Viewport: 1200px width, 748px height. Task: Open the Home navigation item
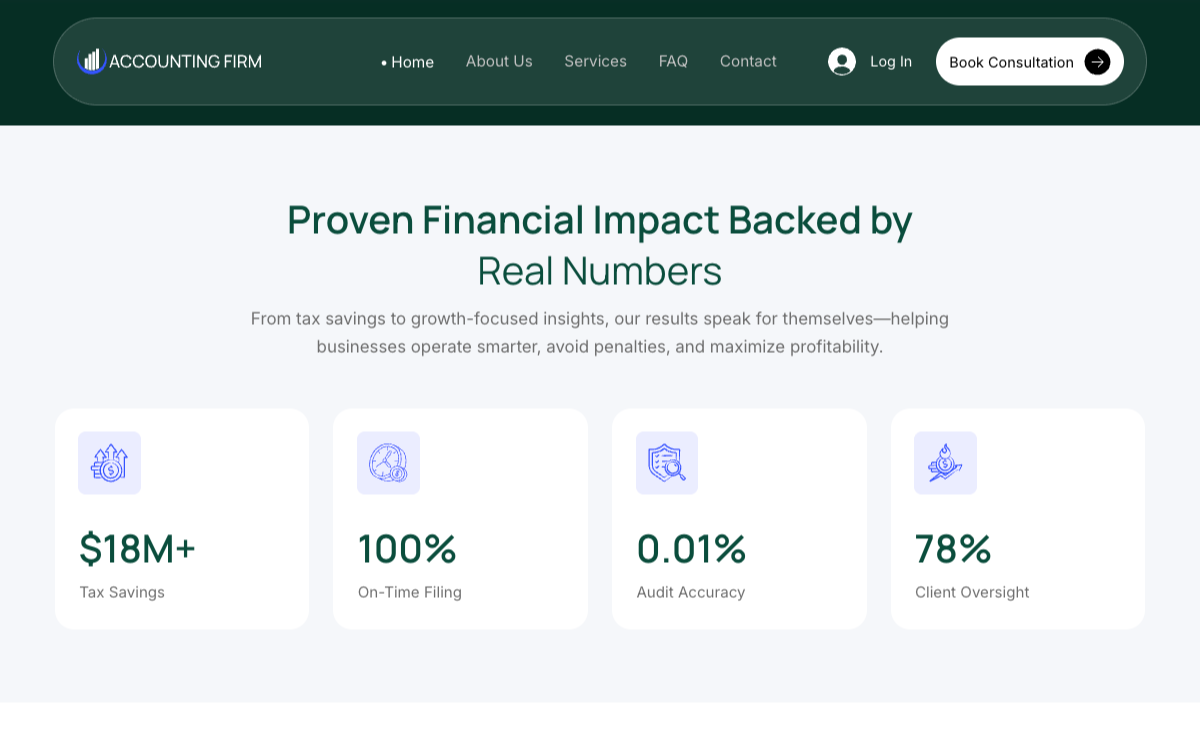(x=412, y=61)
